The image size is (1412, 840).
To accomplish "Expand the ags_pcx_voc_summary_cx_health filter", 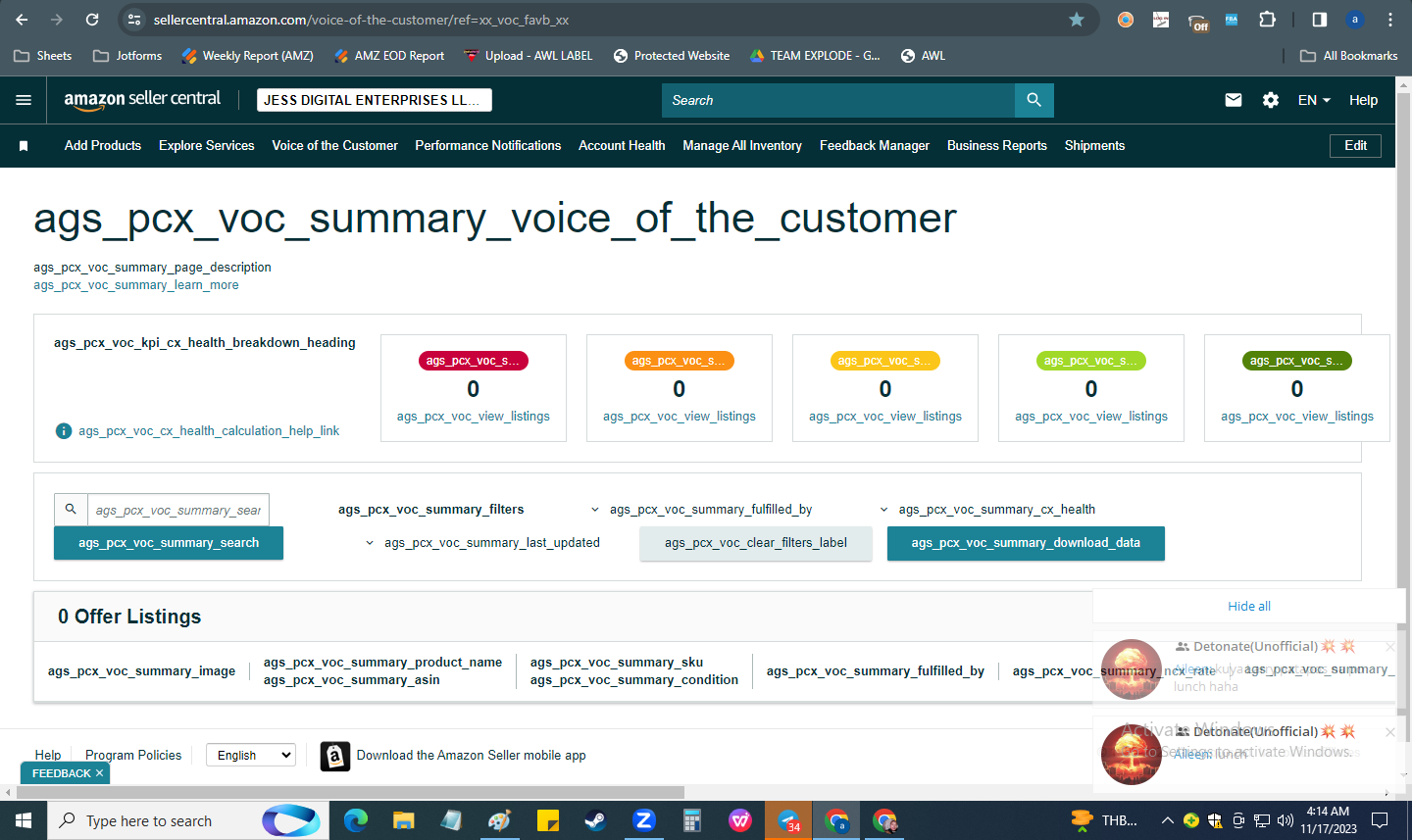I will [x=987, y=510].
